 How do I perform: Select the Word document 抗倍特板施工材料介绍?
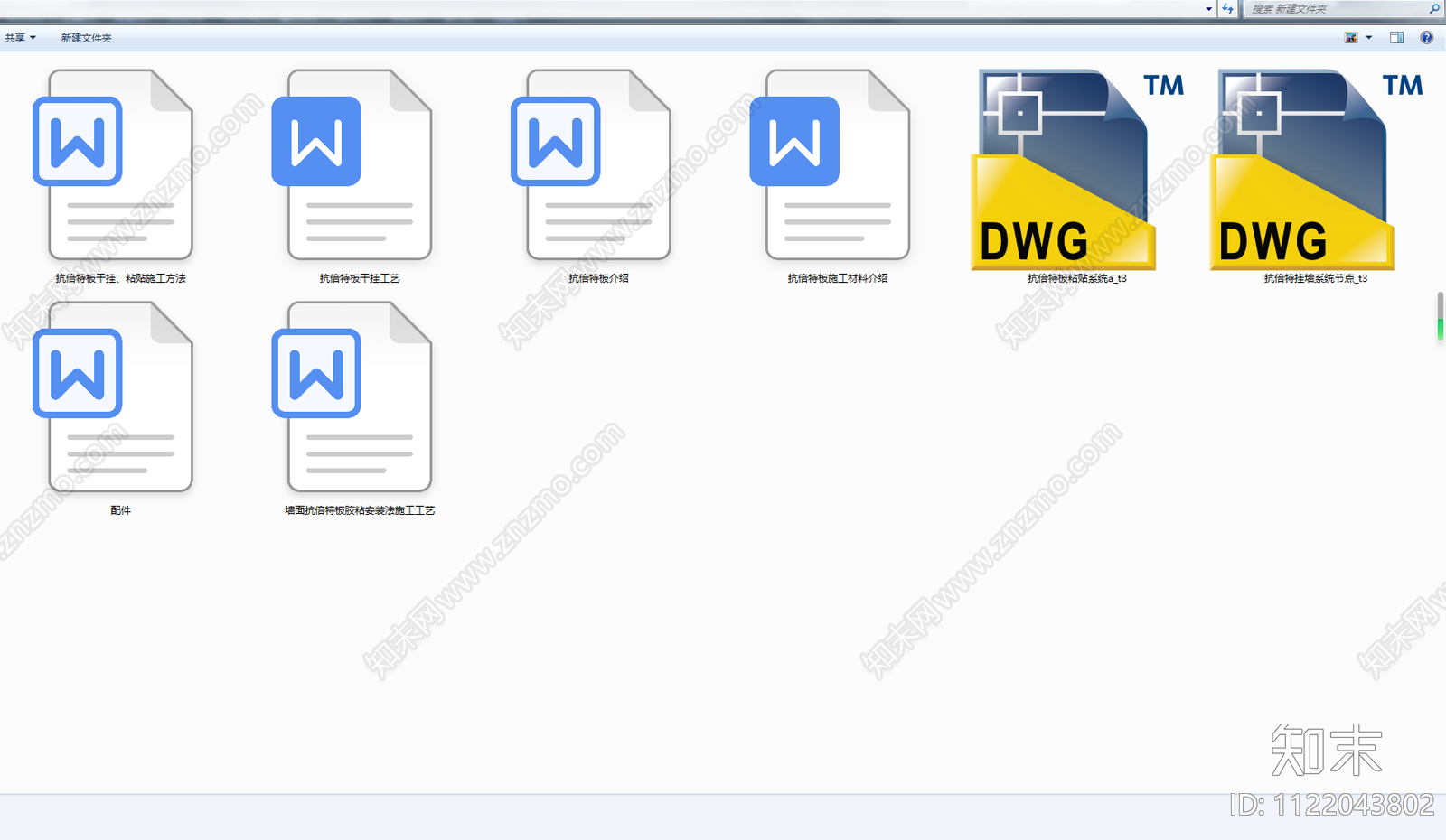(830, 165)
